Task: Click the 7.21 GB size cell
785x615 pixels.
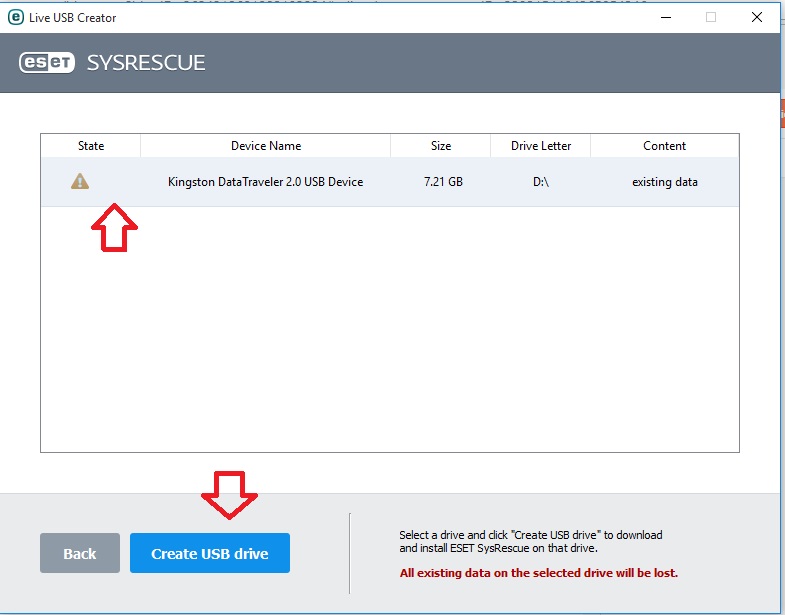Action: point(441,182)
